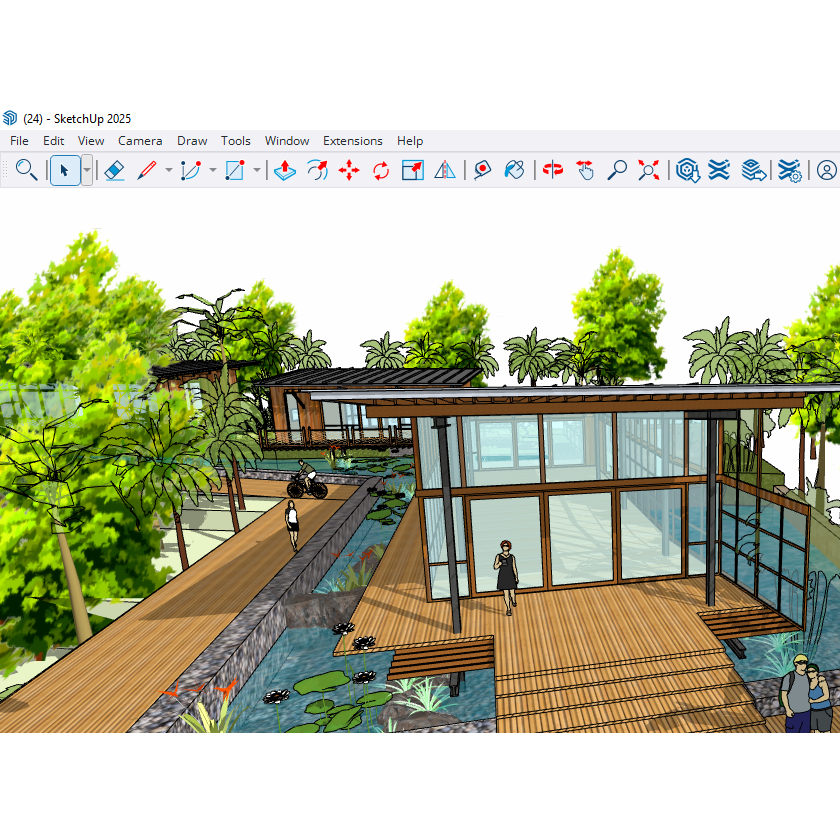Screen dimensions: 840x840
Task: Open the View menu
Action: coord(91,141)
